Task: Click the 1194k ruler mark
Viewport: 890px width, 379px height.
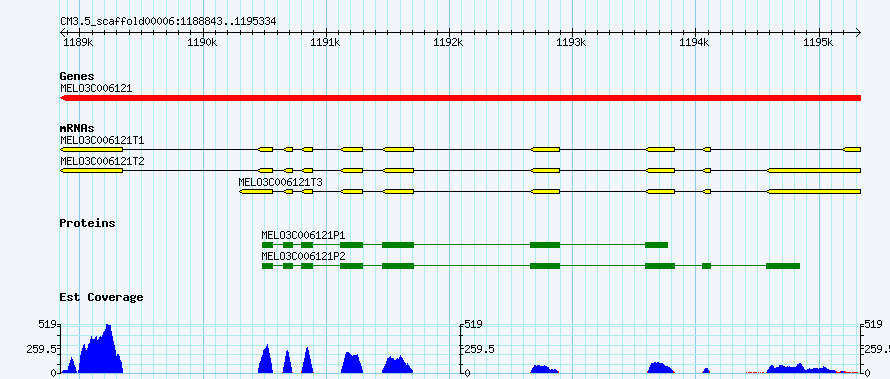Action: tap(695, 43)
